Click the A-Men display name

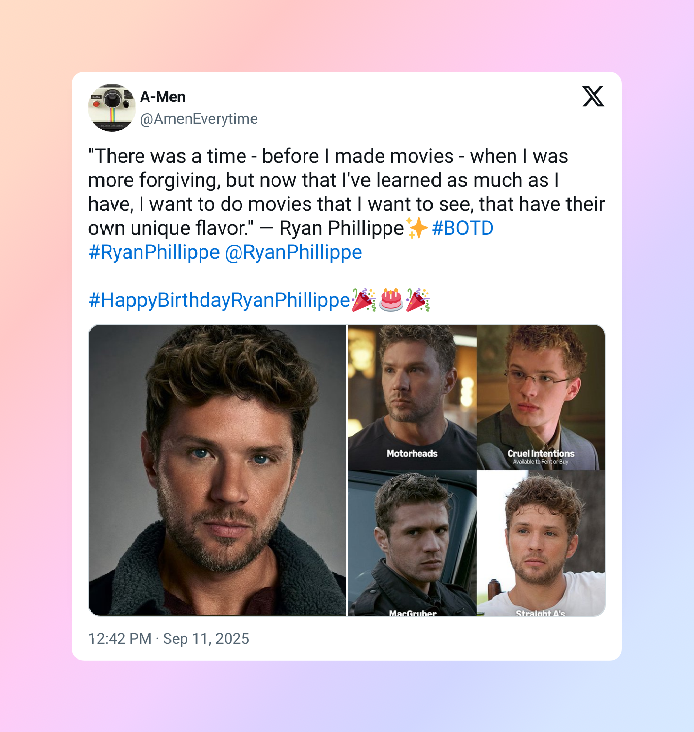[x=163, y=97]
